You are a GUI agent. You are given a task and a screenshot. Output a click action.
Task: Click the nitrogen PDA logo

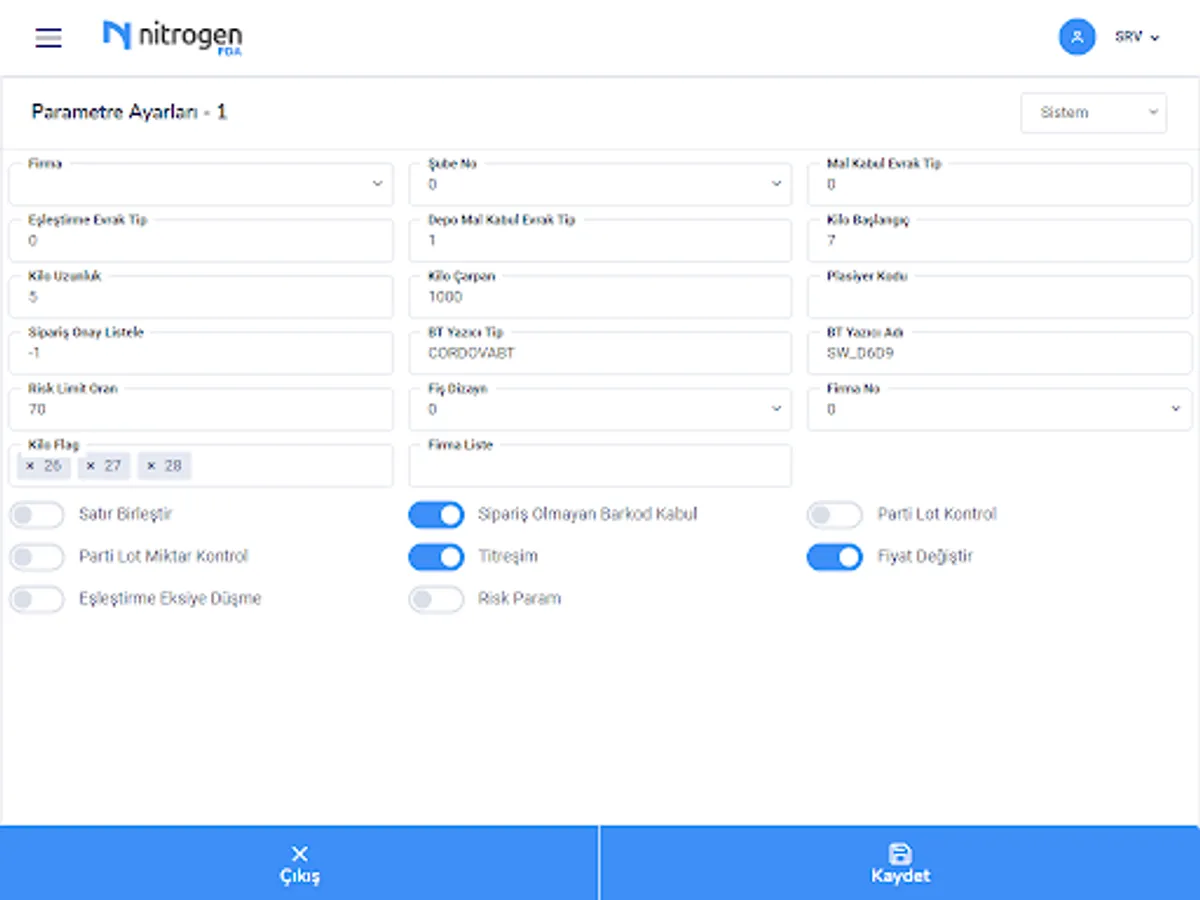click(171, 37)
